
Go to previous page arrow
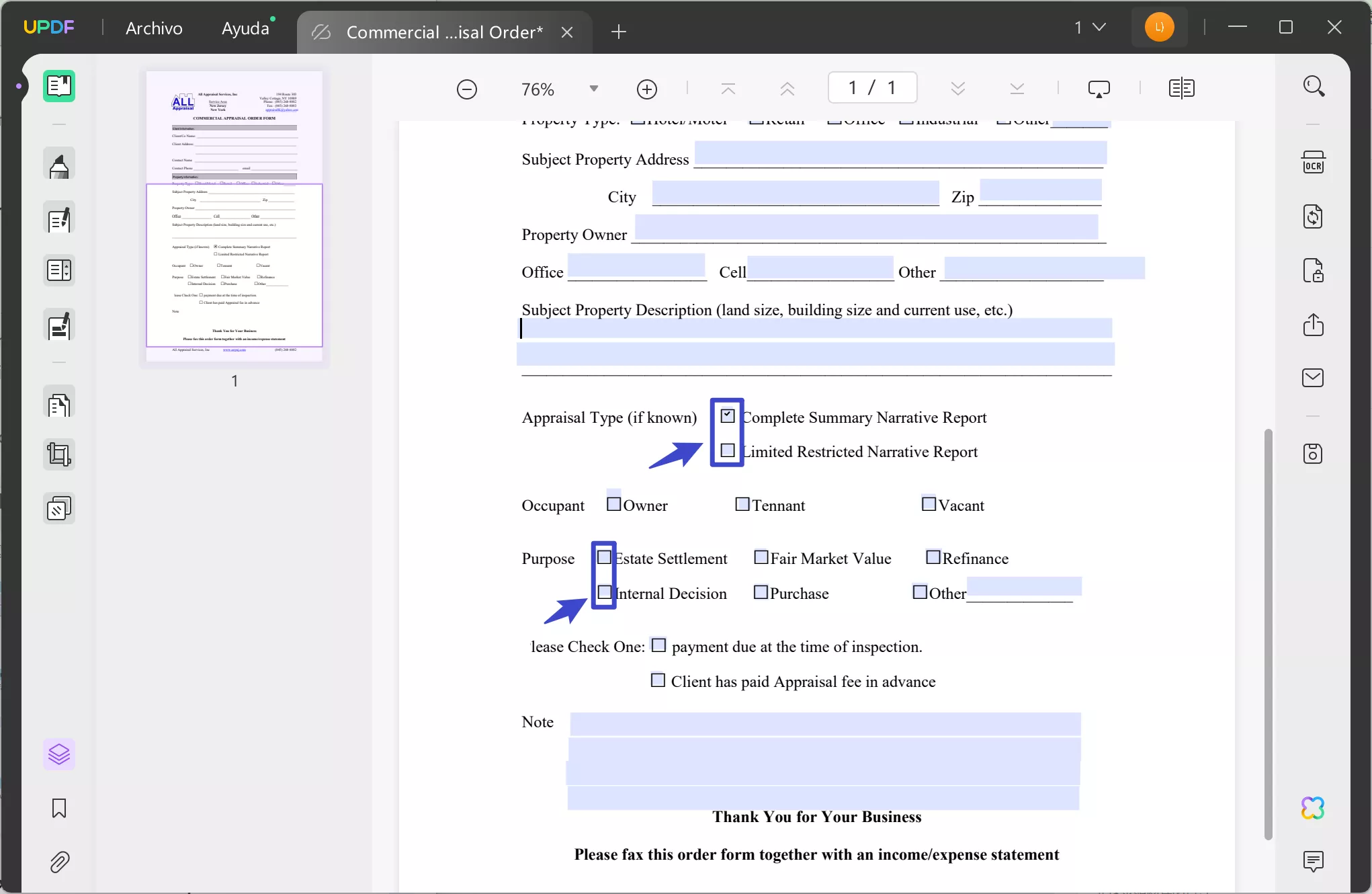coord(787,89)
